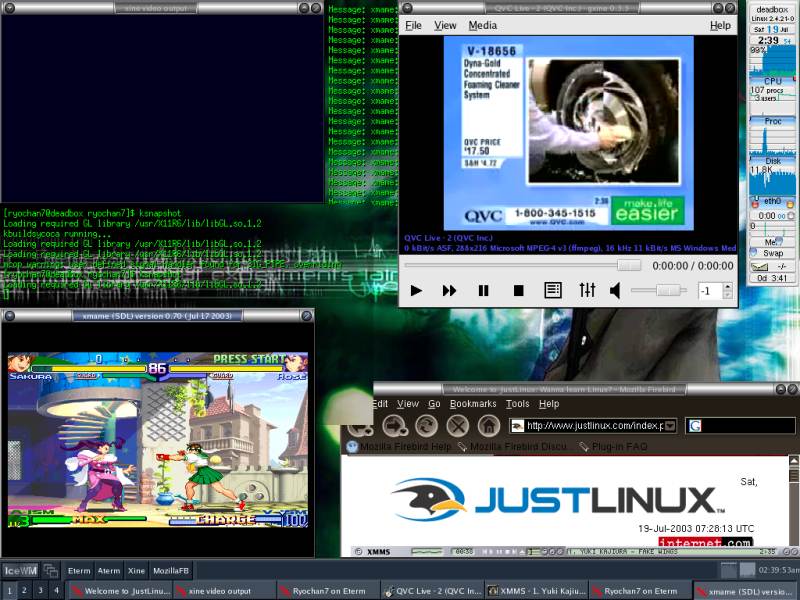The image size is (800, 600).
Task: Click the XMMS elapsed time display
Action: pyautogui.click(x=463, y=552)
